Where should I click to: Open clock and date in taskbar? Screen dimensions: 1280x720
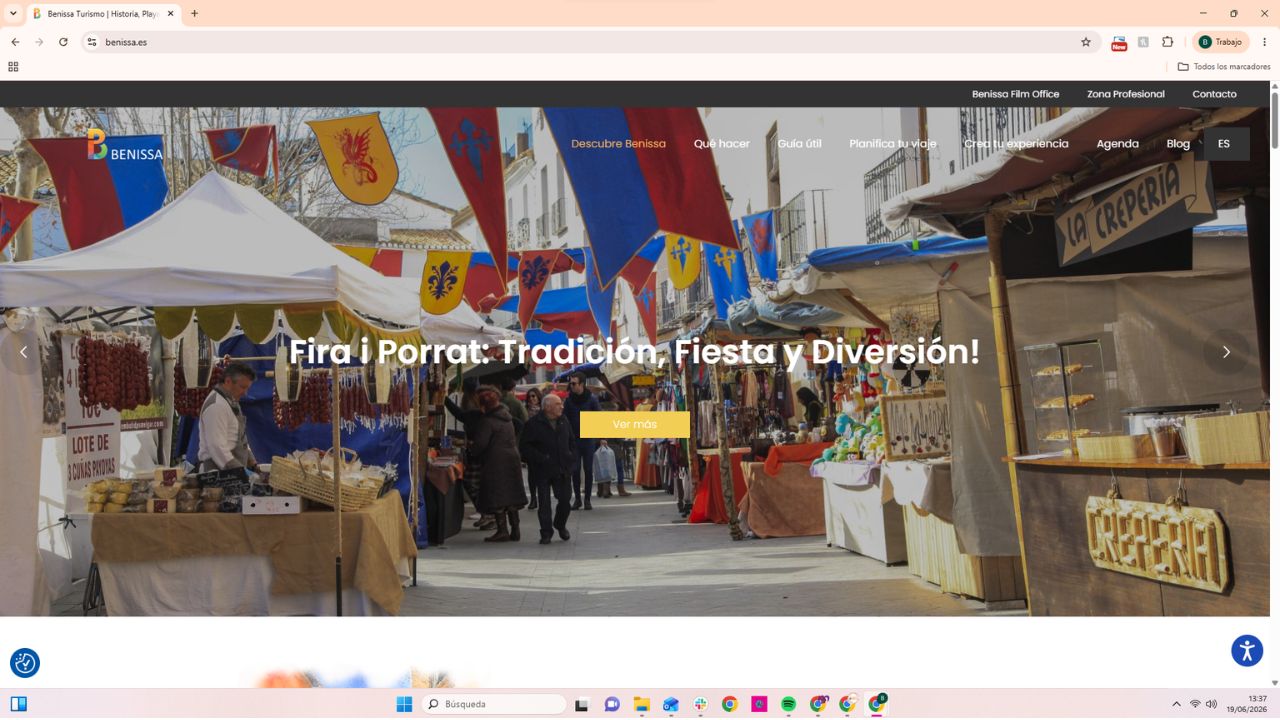[x=1247, y=704]
